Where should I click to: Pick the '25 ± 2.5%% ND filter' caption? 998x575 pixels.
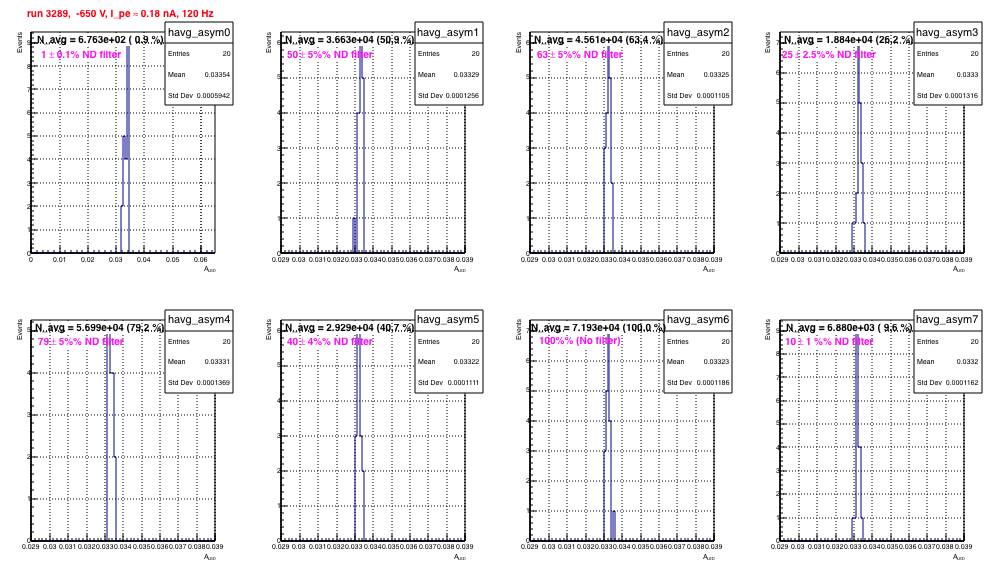(x=829, y=55)
